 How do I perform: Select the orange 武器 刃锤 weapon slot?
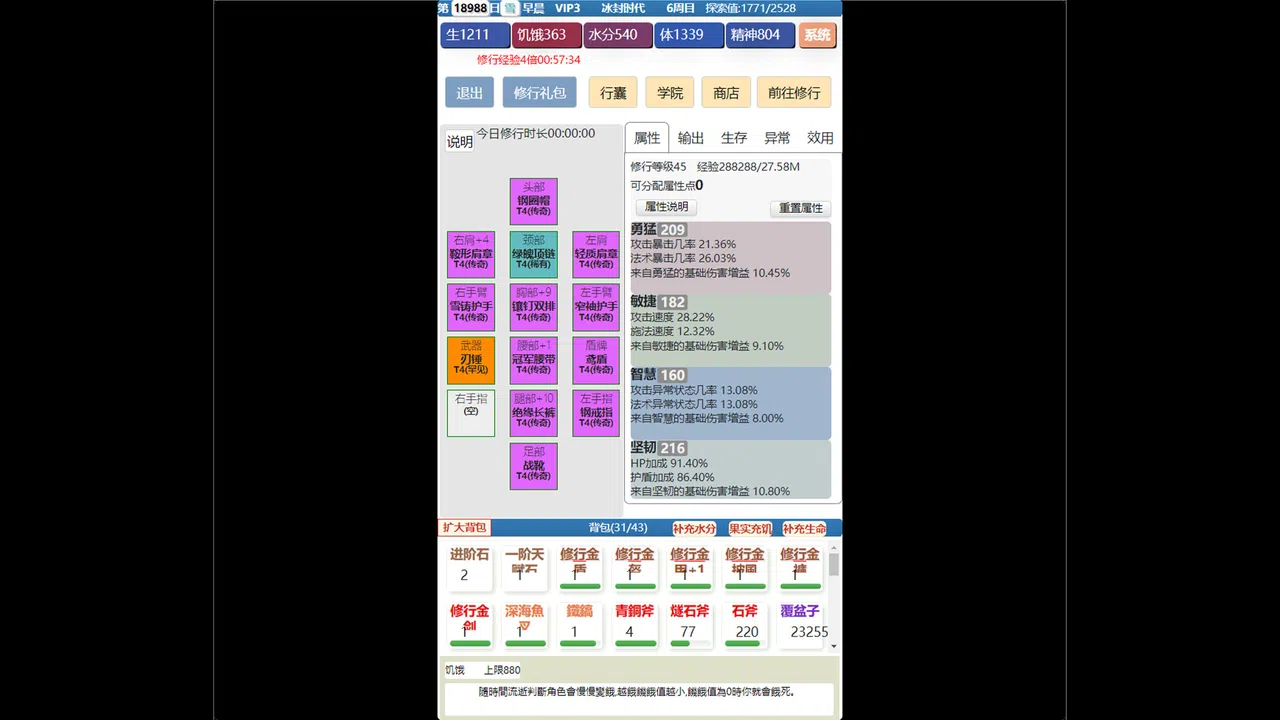pyautogui.click(x=470, y=360)
